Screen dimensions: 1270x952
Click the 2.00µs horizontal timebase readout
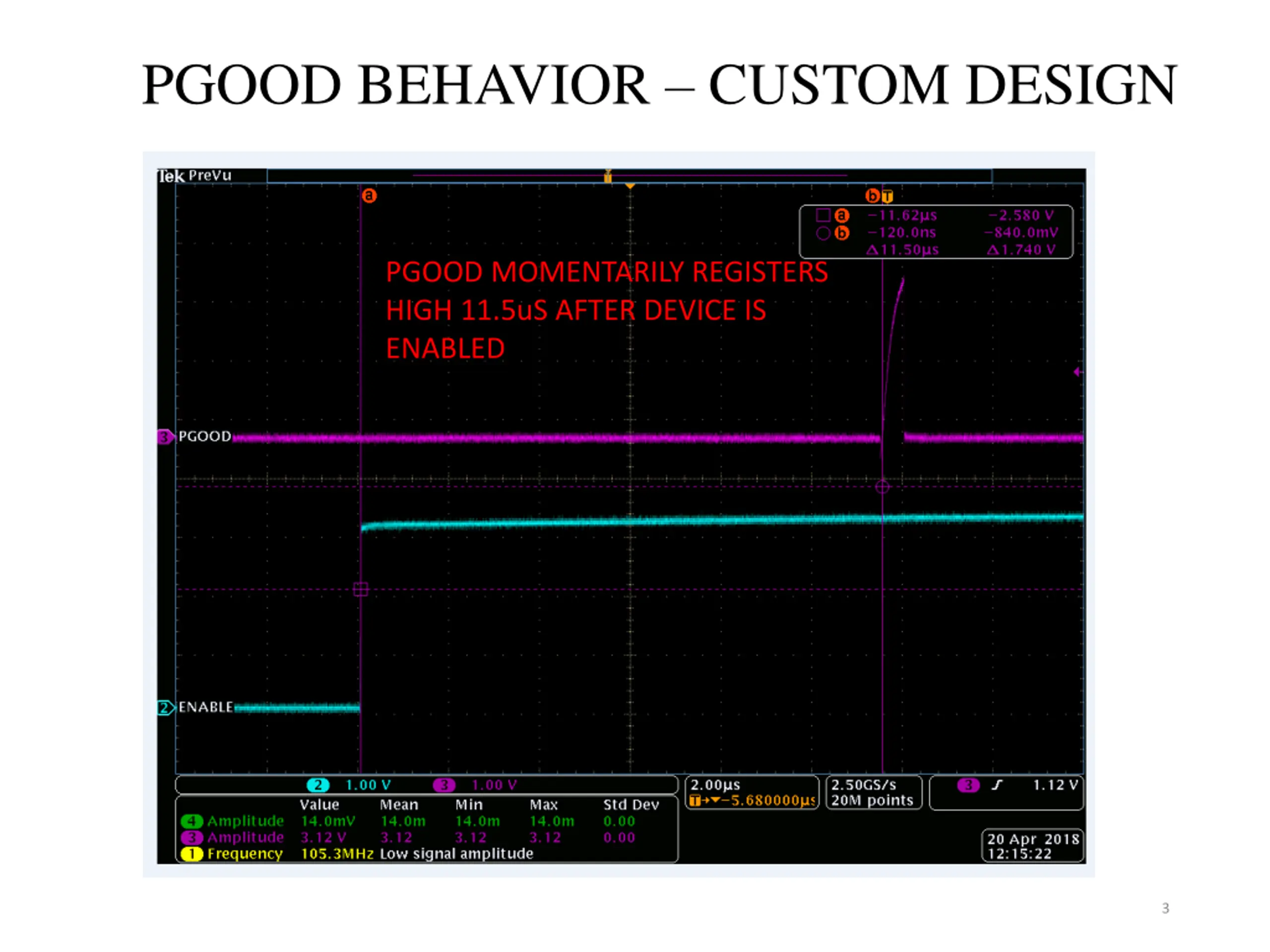pyautogui.click(x=715, y=785)
